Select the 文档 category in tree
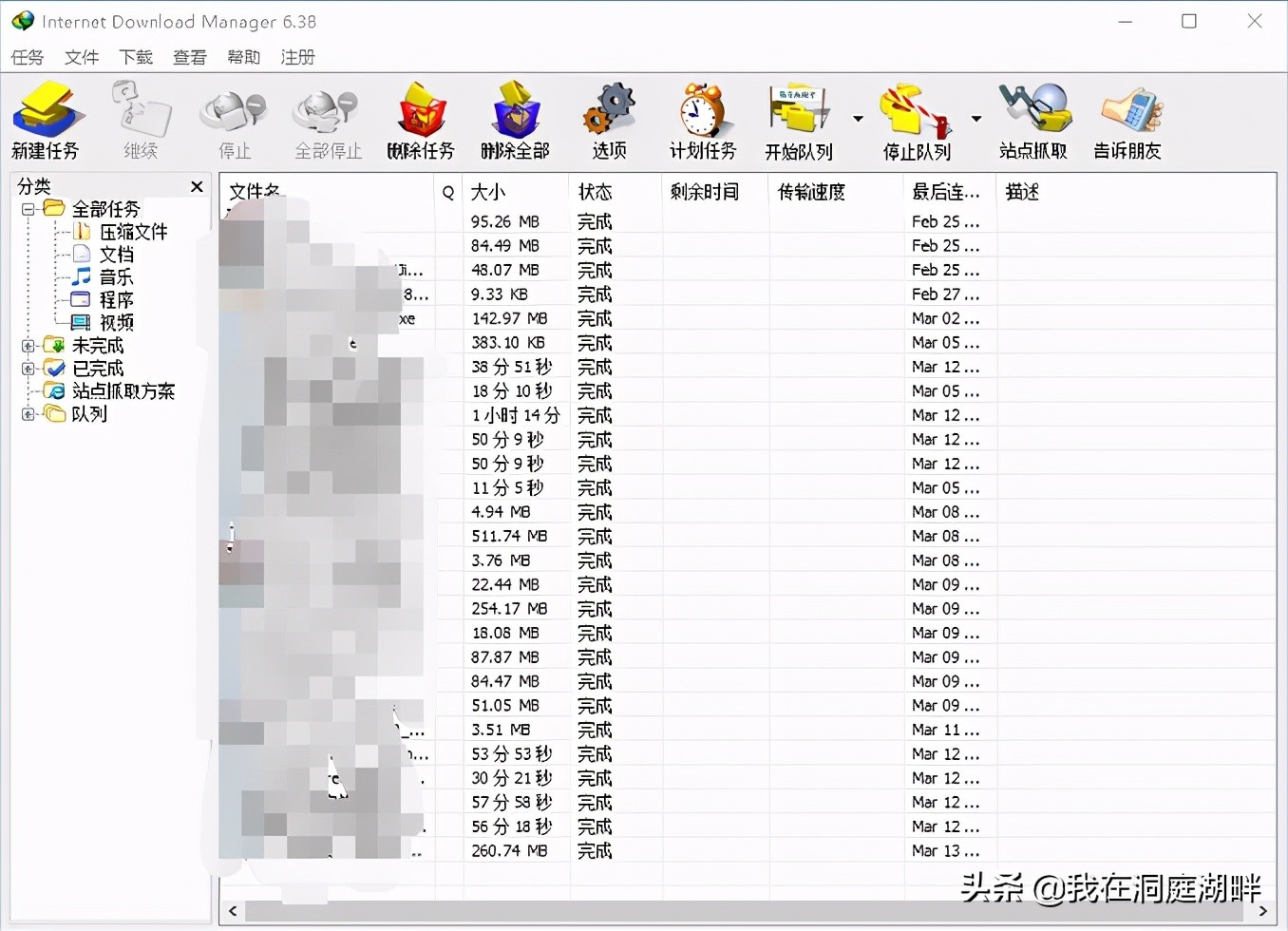The image size is (1288, 931). pos(116,255)
